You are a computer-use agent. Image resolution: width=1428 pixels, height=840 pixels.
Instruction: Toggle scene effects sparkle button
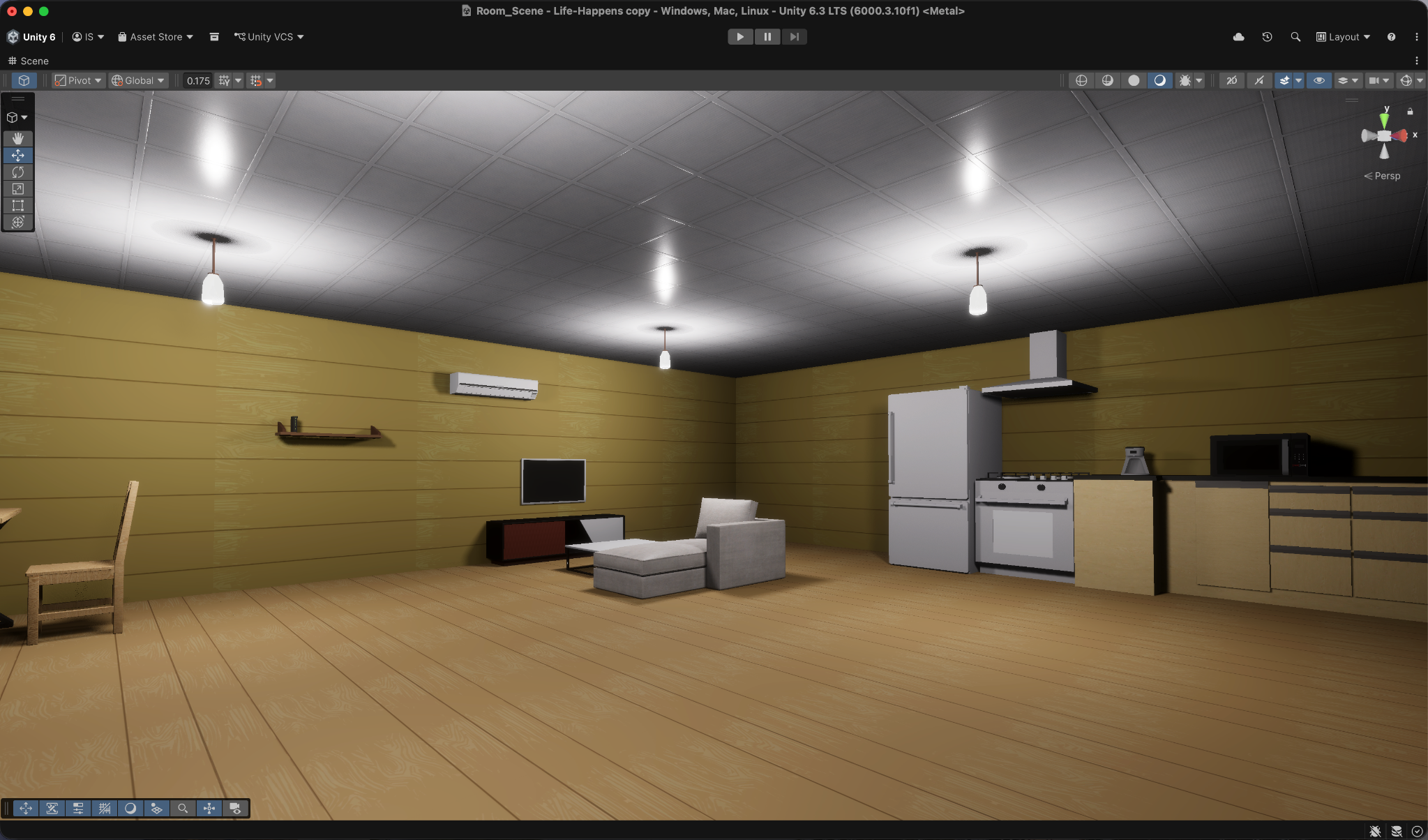tap(1284, 80)
